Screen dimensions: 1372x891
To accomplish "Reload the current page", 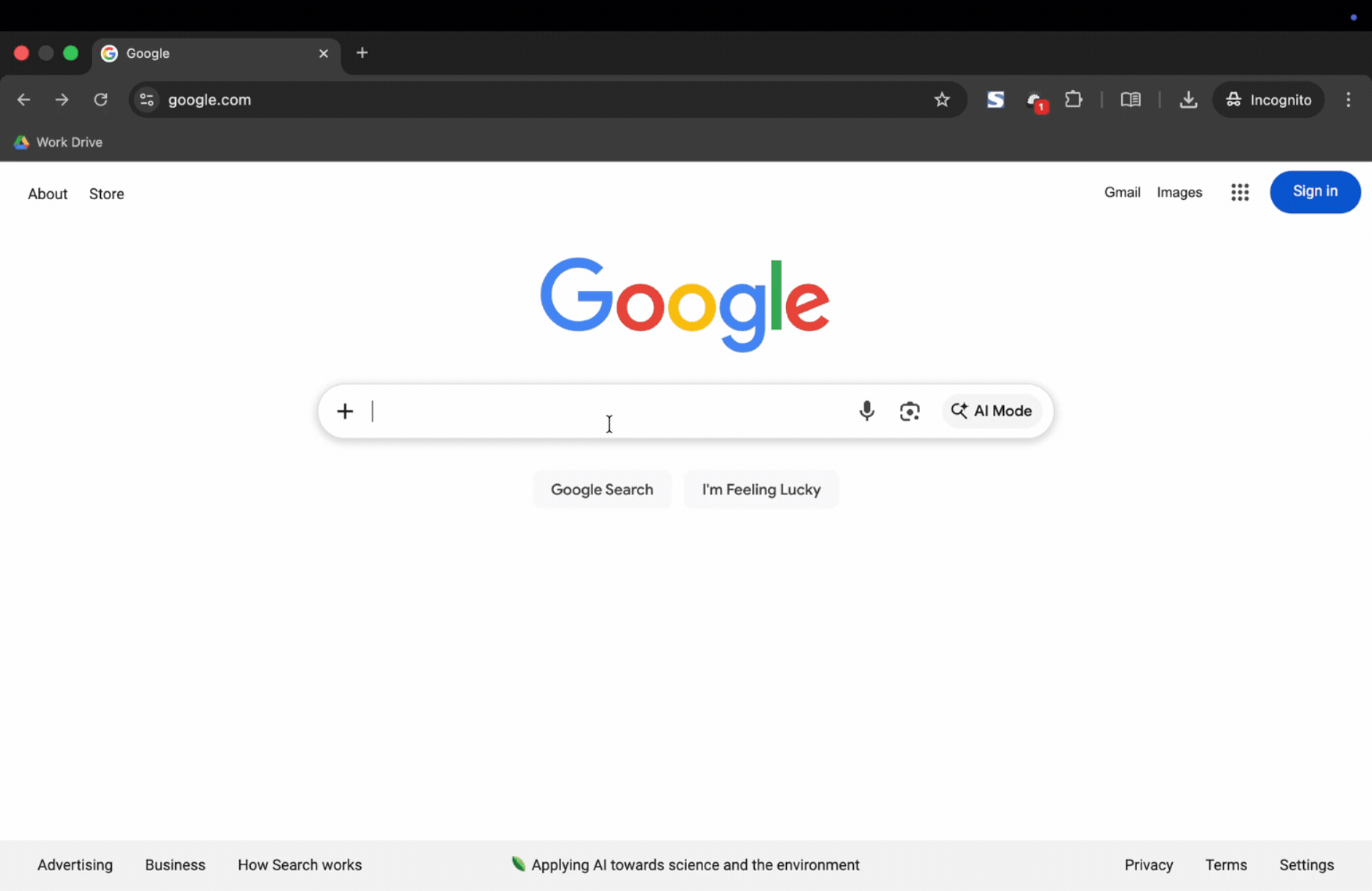I will (x=101, y=100).
